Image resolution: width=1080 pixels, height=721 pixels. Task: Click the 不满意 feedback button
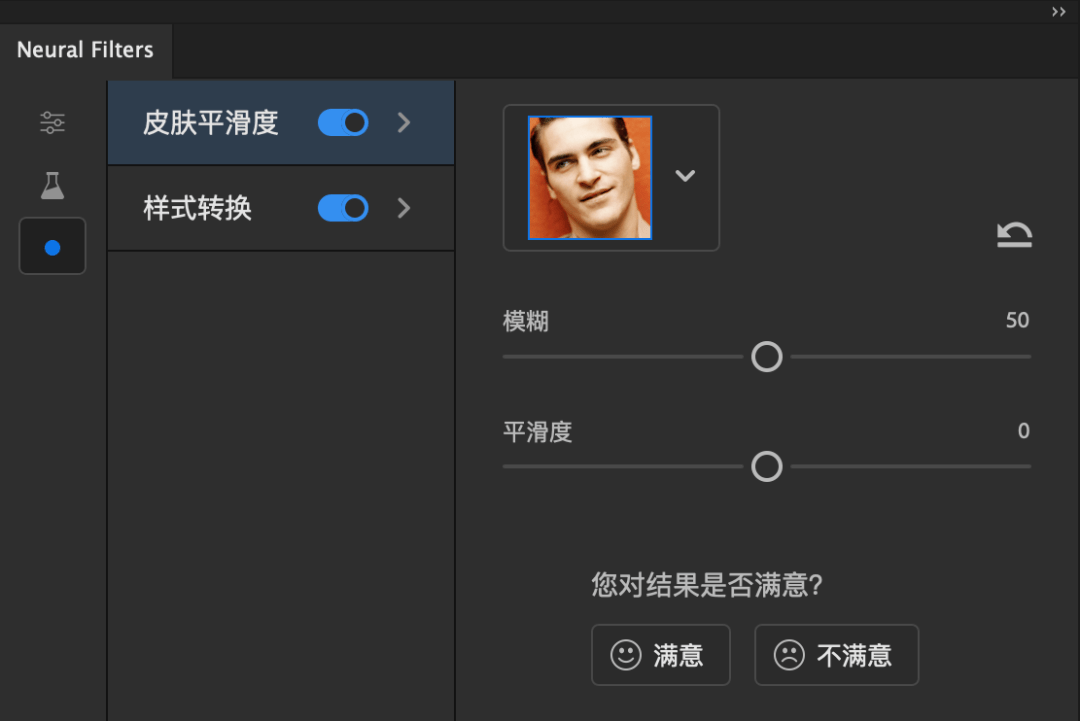836,655
